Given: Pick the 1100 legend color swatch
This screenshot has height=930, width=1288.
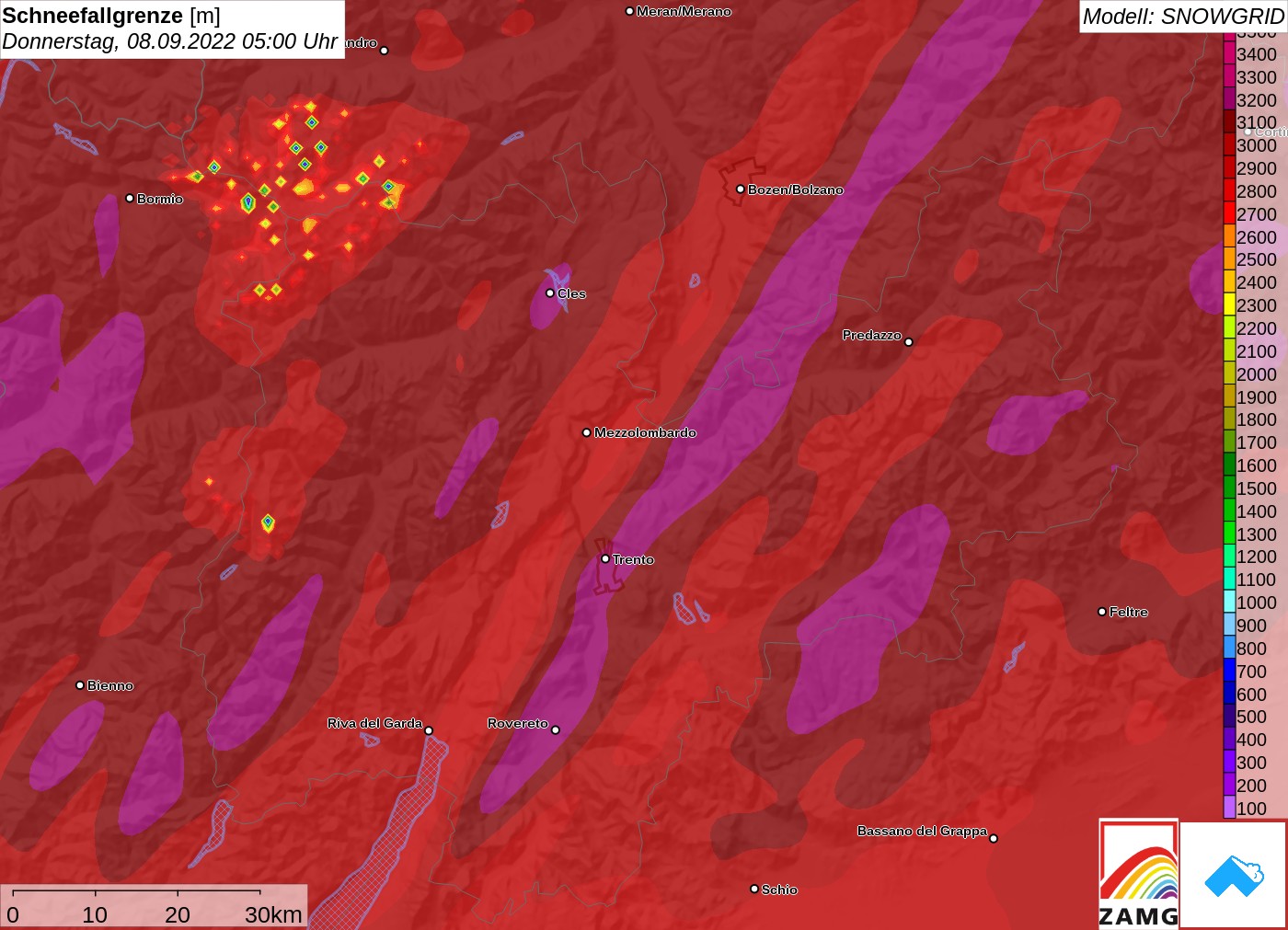Looking at the screenshot, I should [x=1229, y=580].
